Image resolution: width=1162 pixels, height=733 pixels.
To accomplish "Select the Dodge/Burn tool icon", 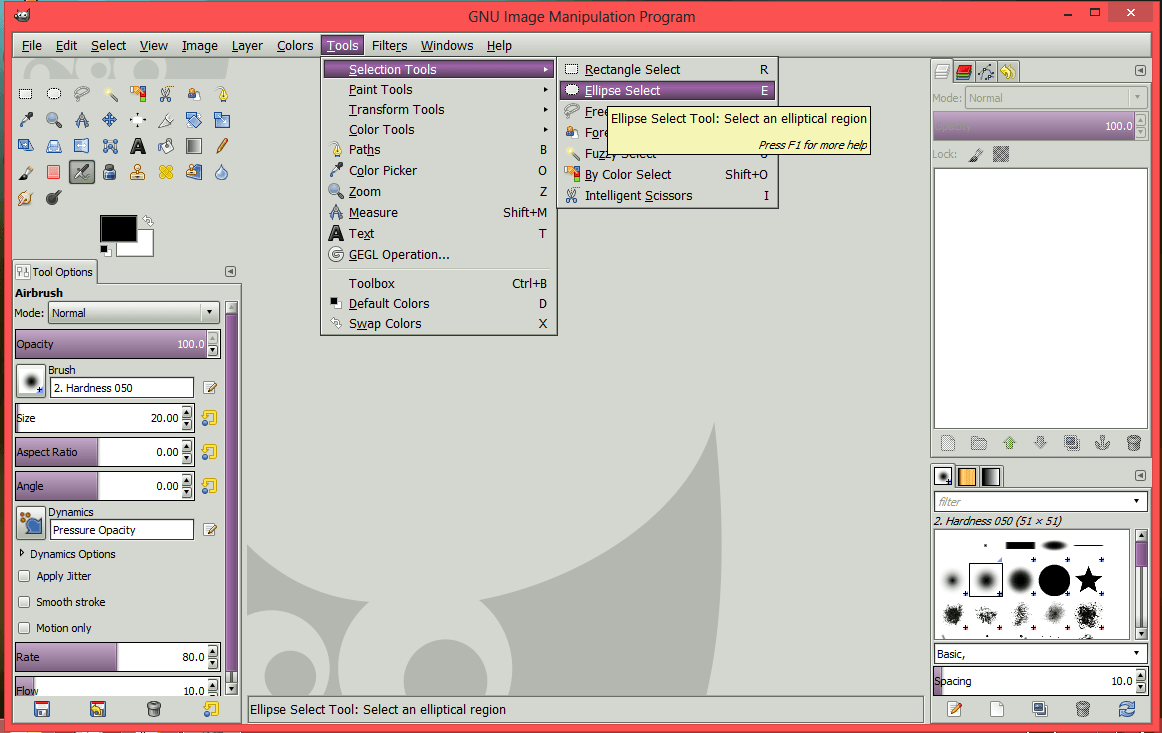I will pyautogui.click(x=54, y=199).
